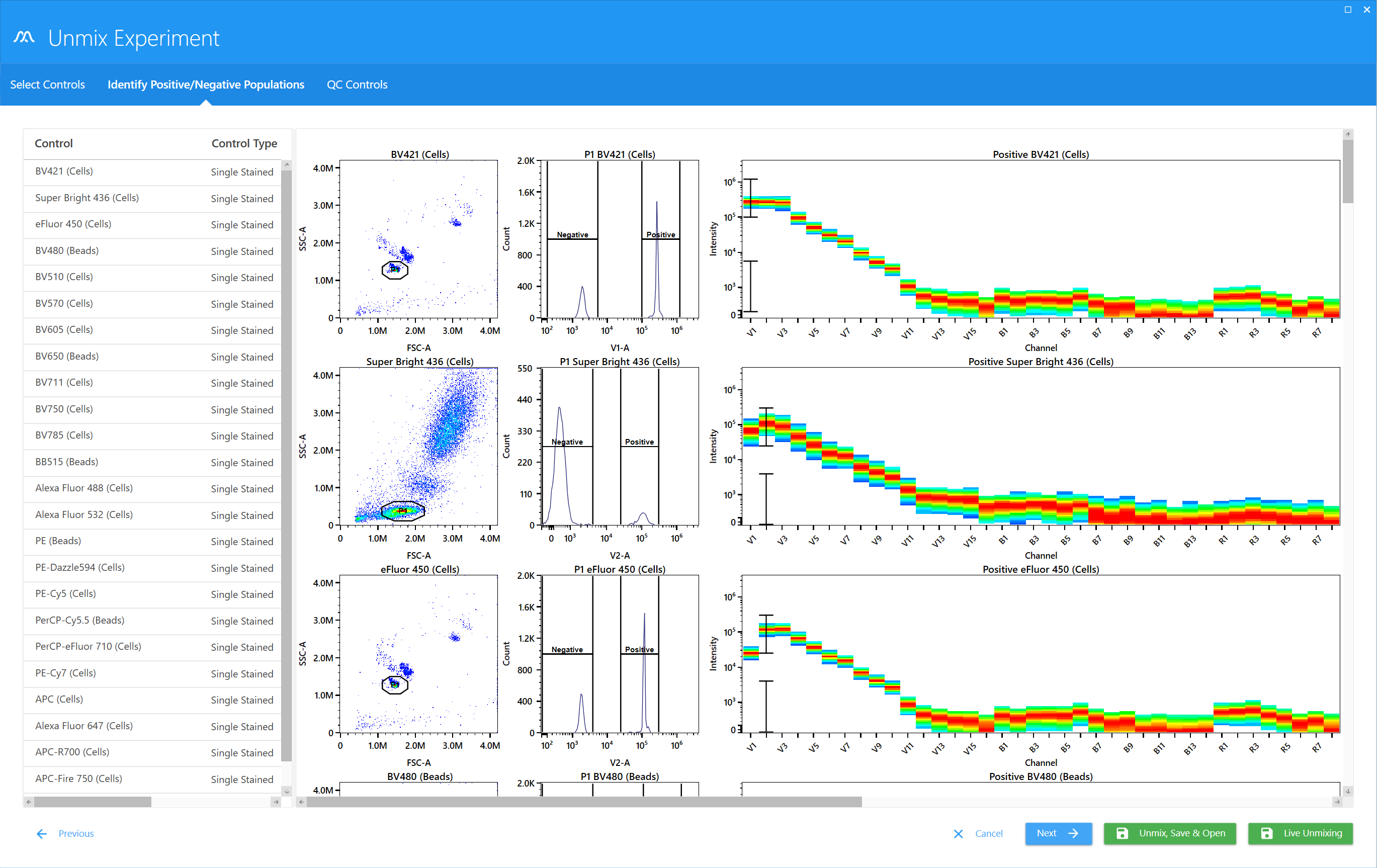Screen dimensions: 1377x868
Task: Click the Previous link
Action: pos(76,834)
